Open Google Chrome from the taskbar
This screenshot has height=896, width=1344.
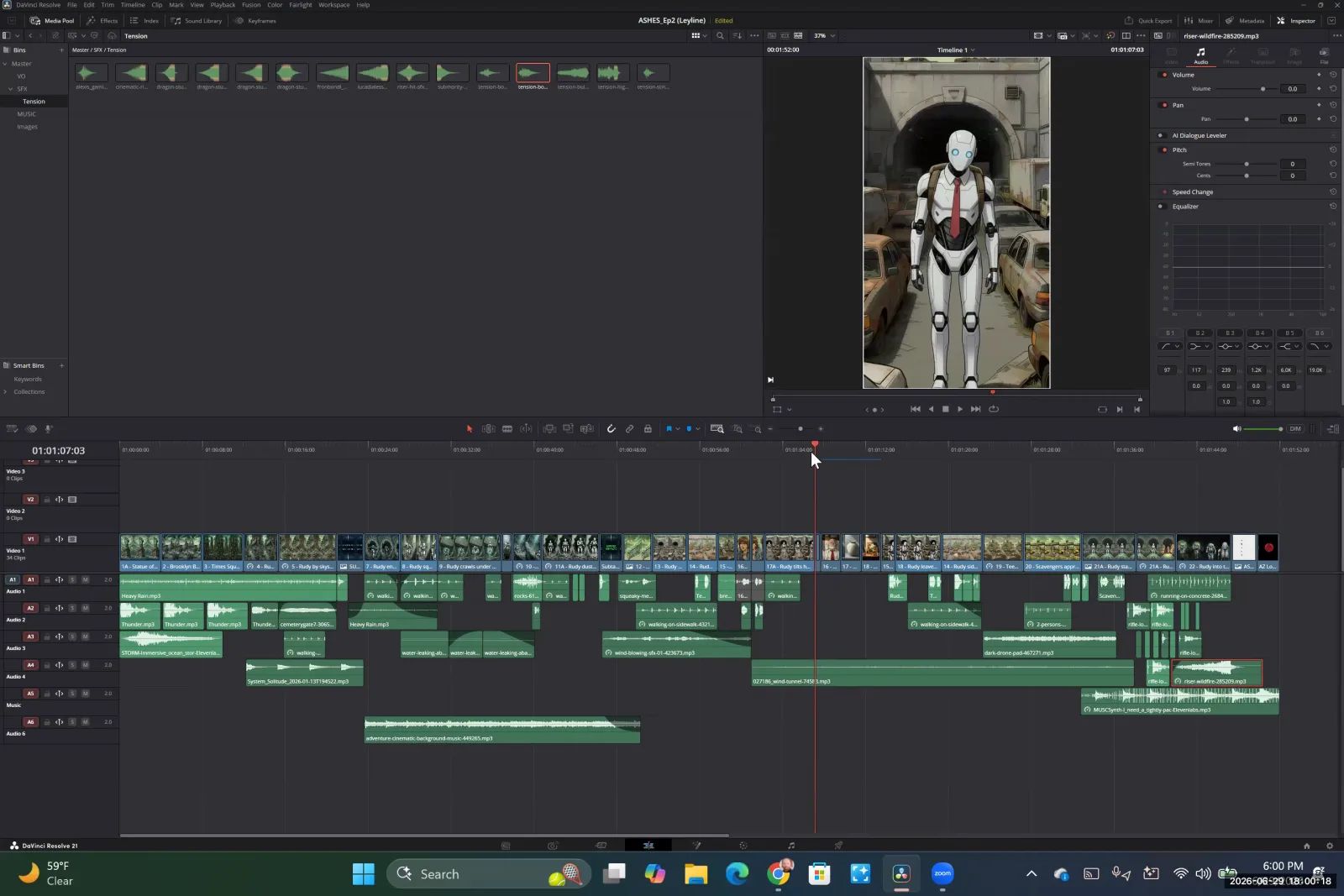click(x=779, y=874)
